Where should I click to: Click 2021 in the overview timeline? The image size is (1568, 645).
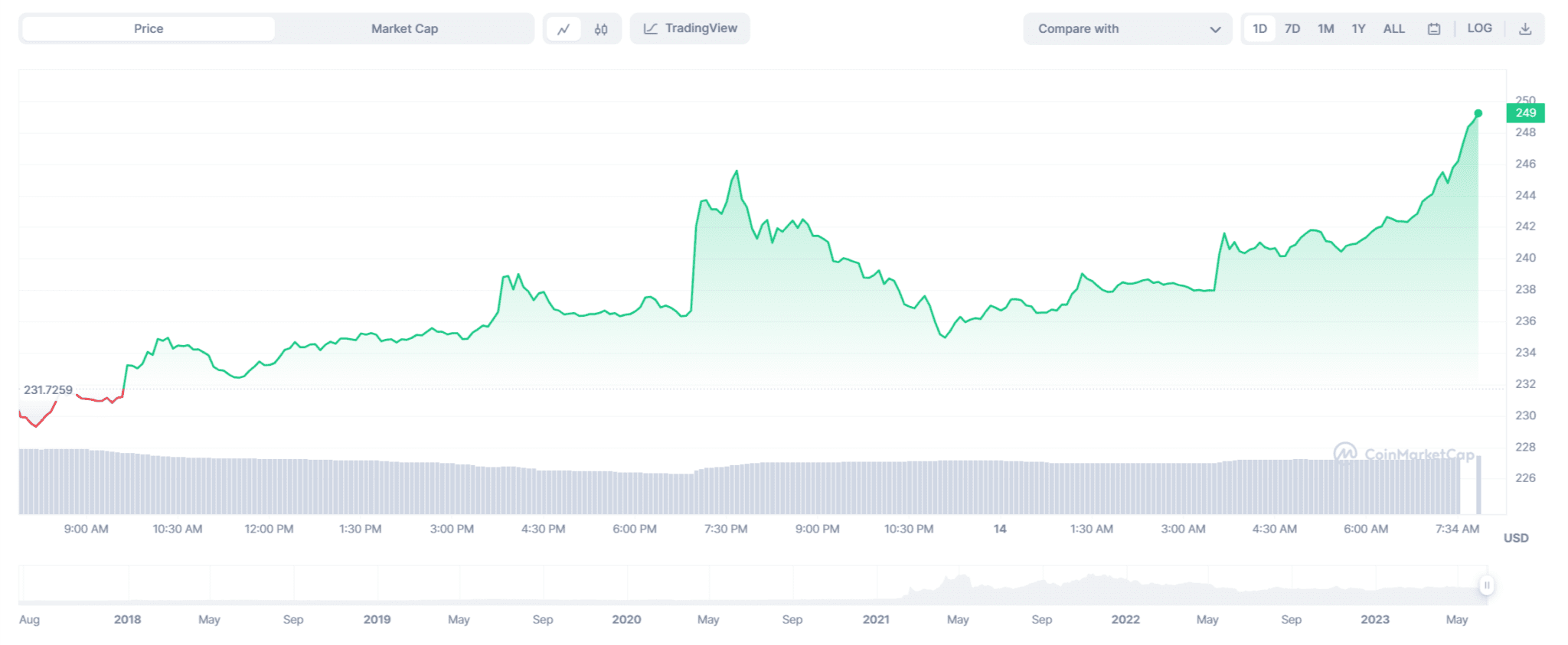coord(876,619)
